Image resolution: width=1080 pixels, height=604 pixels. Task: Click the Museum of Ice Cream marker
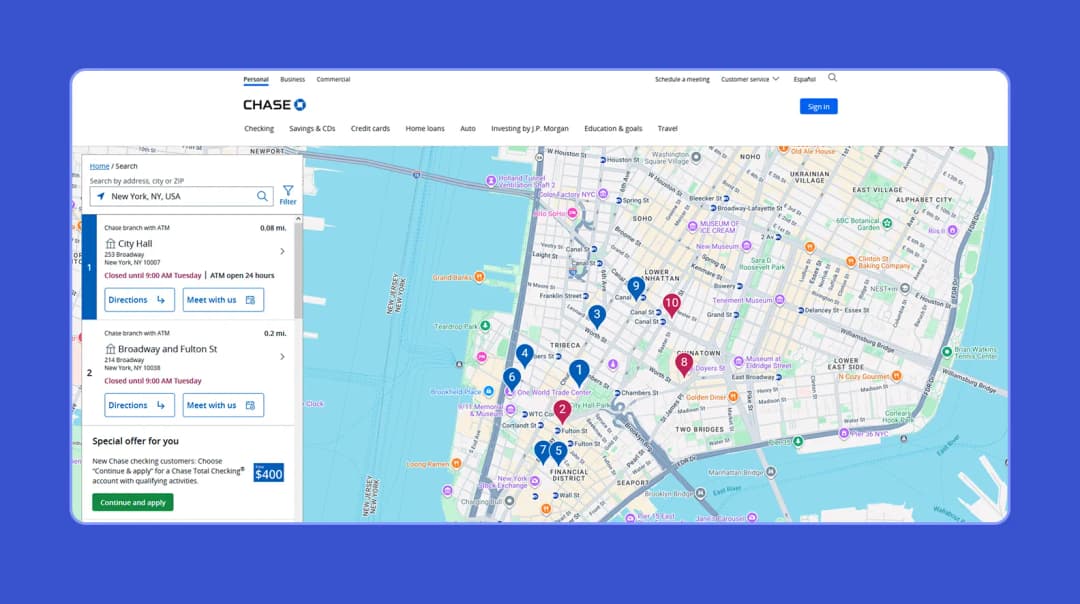[692, 226]
